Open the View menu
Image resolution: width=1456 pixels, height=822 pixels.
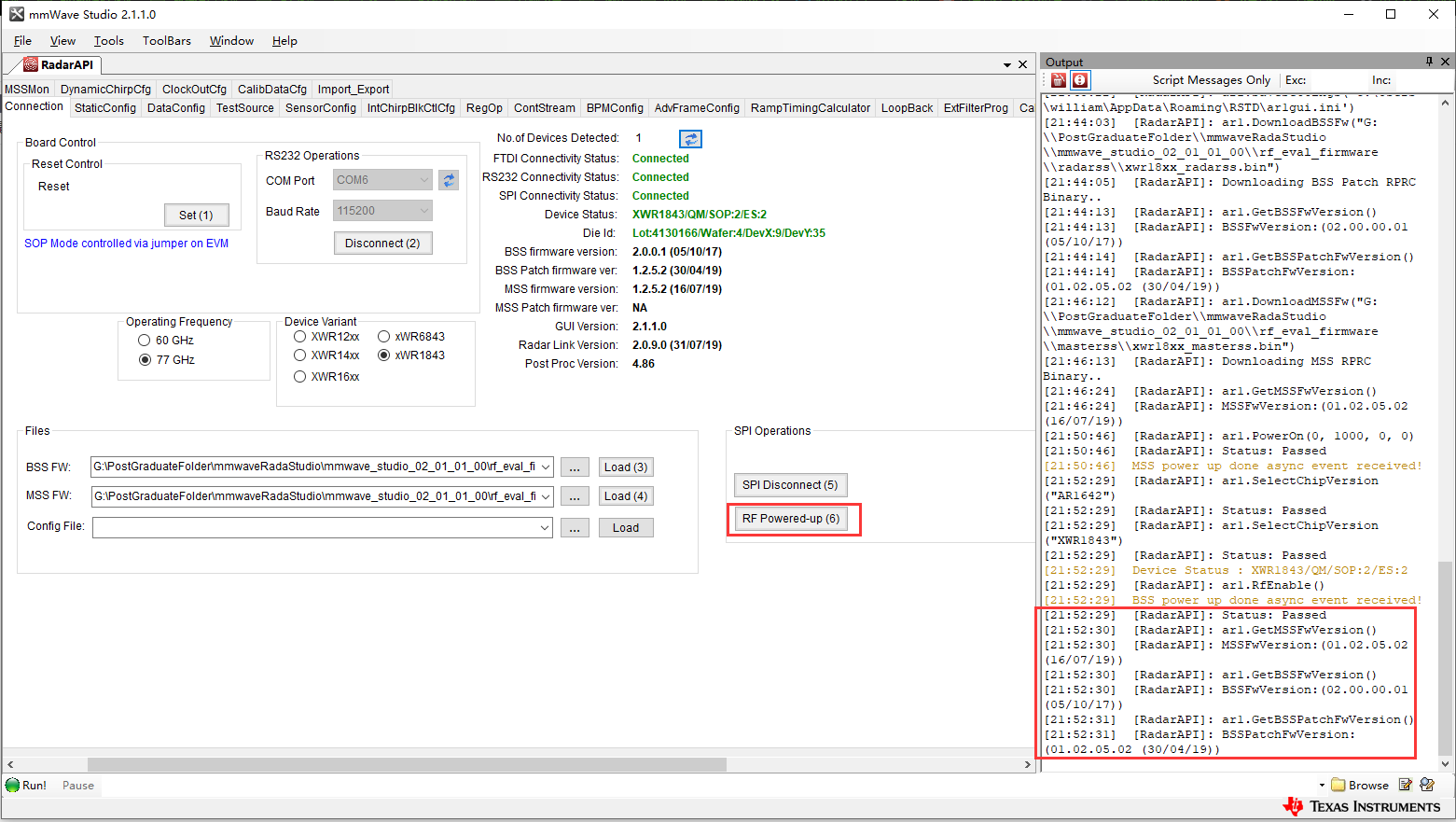[x=62, y=41]
